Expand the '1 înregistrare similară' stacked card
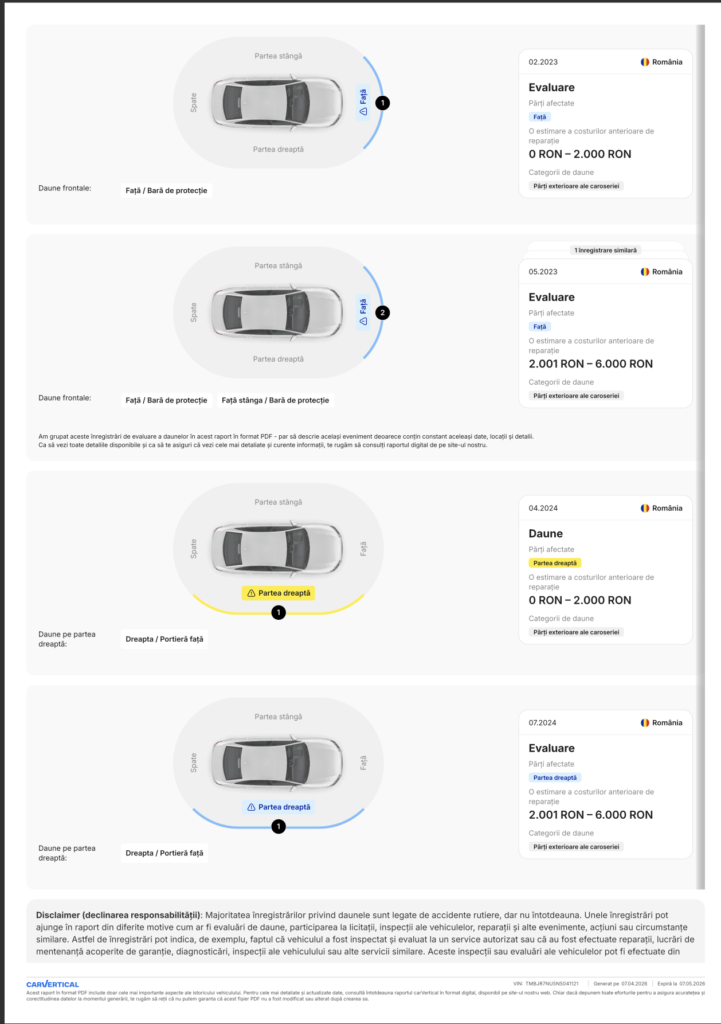This screenshot has width=721, height=1024. click(x=605, y=250)
